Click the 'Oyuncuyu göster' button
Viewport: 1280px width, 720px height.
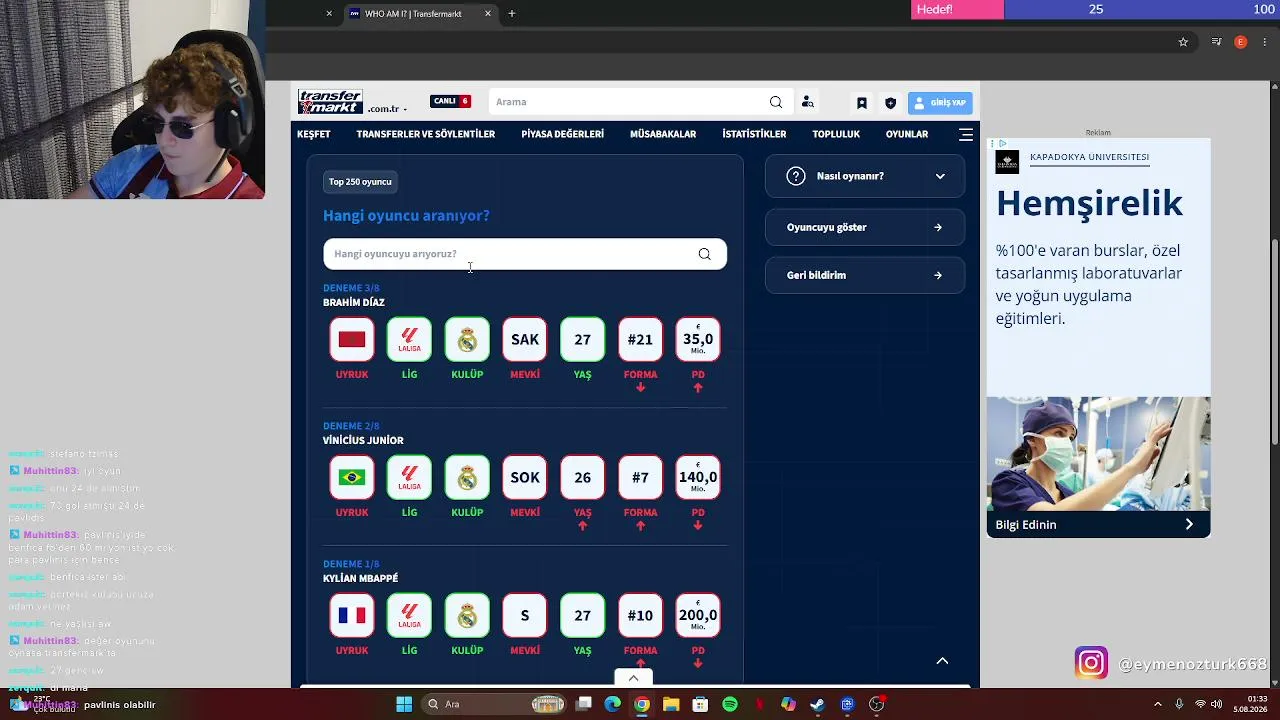pyautogui.click(x=865, y=227)
